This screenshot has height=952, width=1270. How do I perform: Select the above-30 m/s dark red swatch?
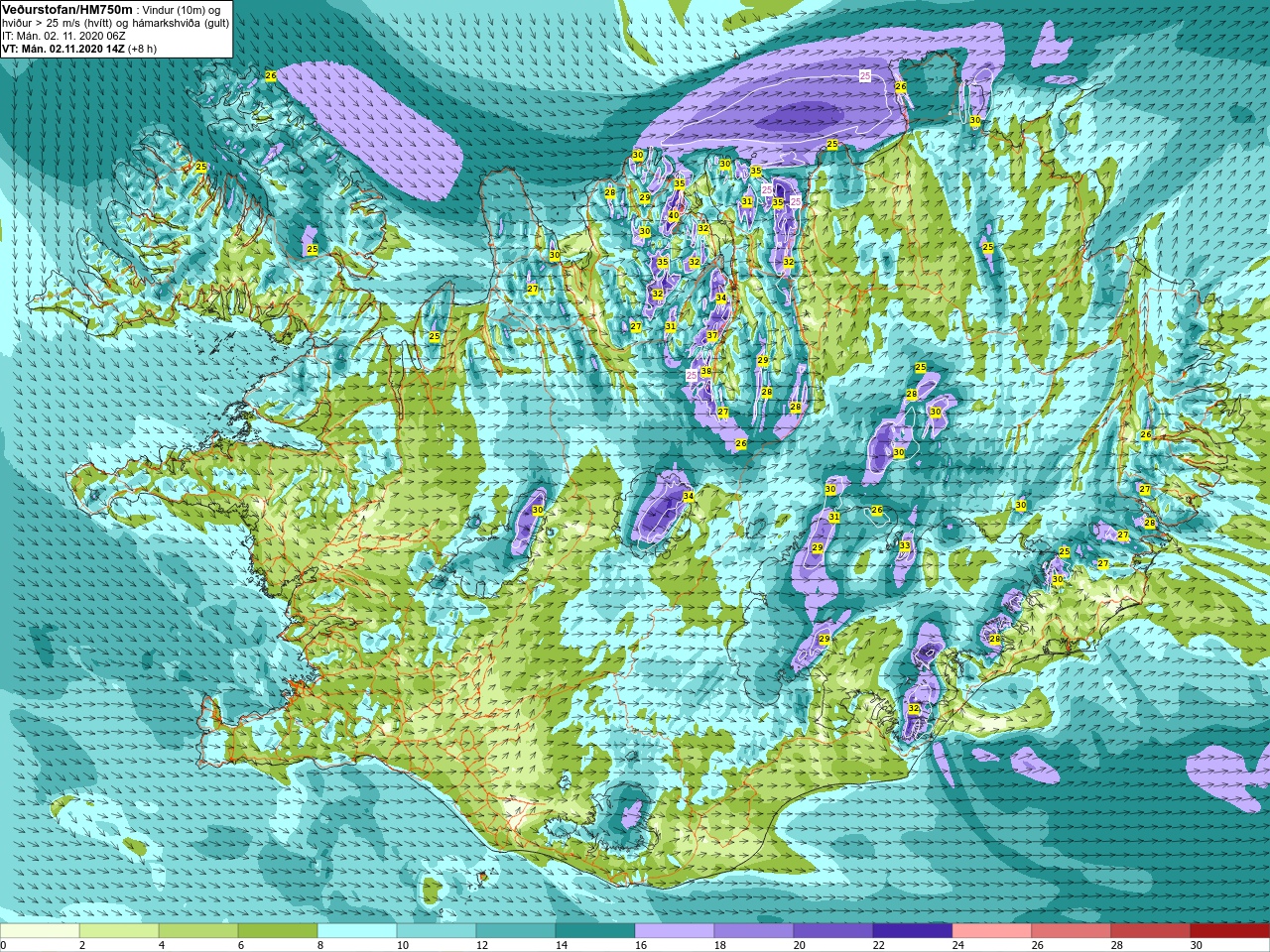click(x=1230, y=931)
